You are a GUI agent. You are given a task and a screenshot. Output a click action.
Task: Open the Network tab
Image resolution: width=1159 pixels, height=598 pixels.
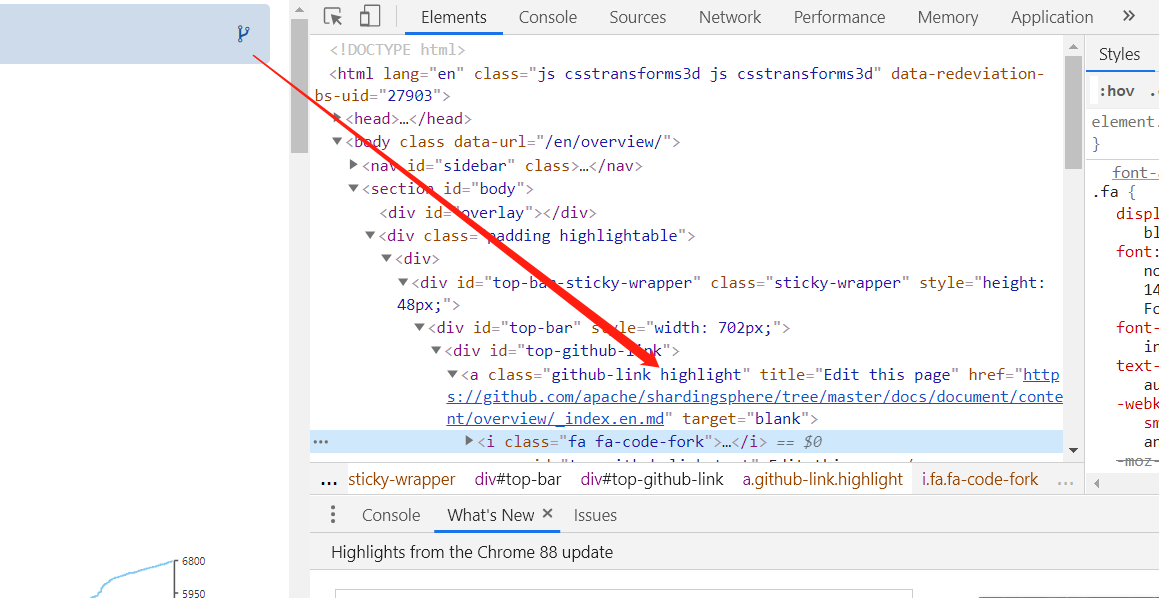730,17
